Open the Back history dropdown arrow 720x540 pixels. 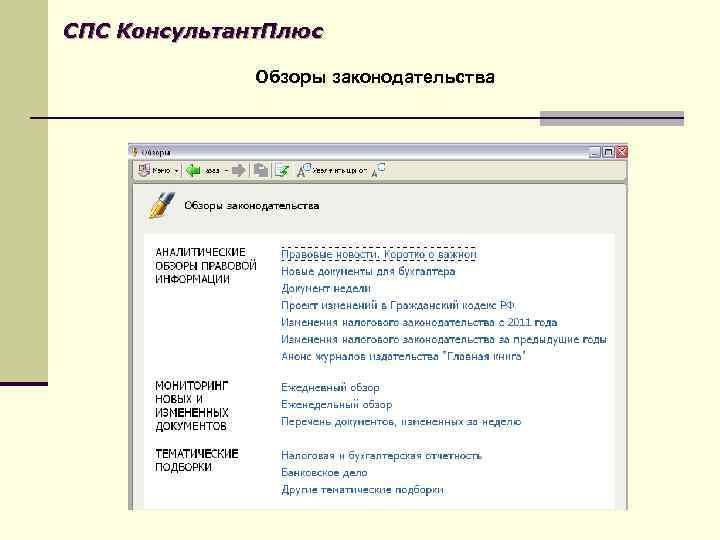tap(225, 171)
